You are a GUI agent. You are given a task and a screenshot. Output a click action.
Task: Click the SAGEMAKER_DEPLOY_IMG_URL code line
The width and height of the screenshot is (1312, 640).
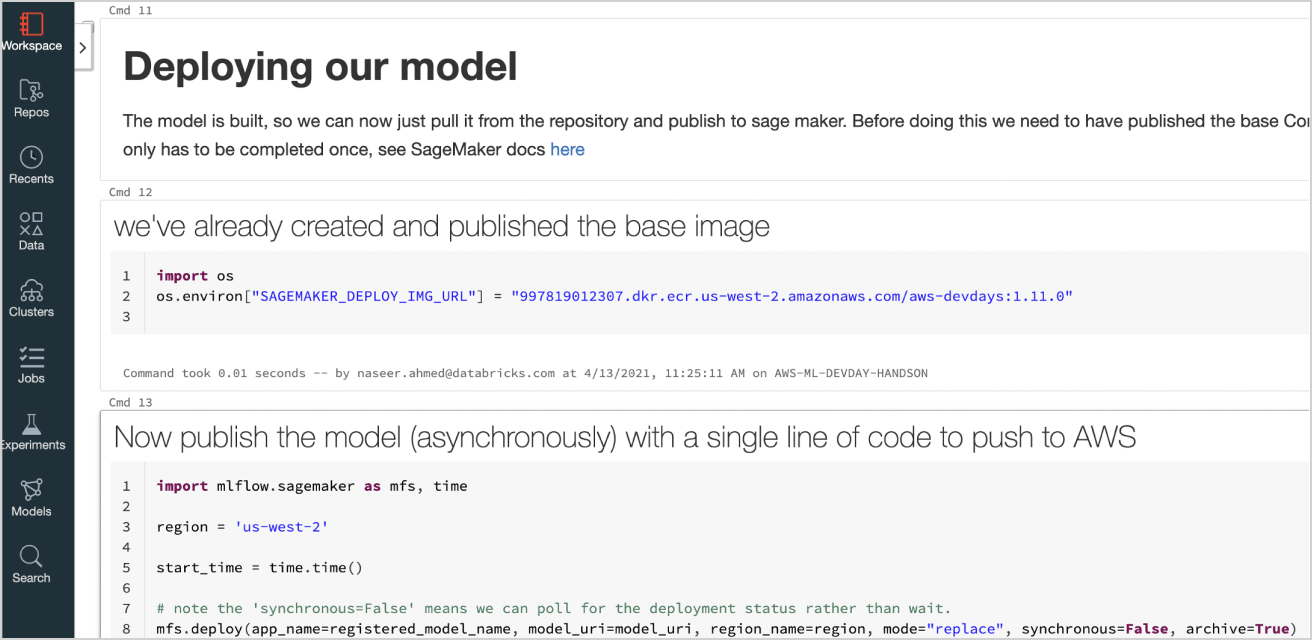(x=614, y=297)
